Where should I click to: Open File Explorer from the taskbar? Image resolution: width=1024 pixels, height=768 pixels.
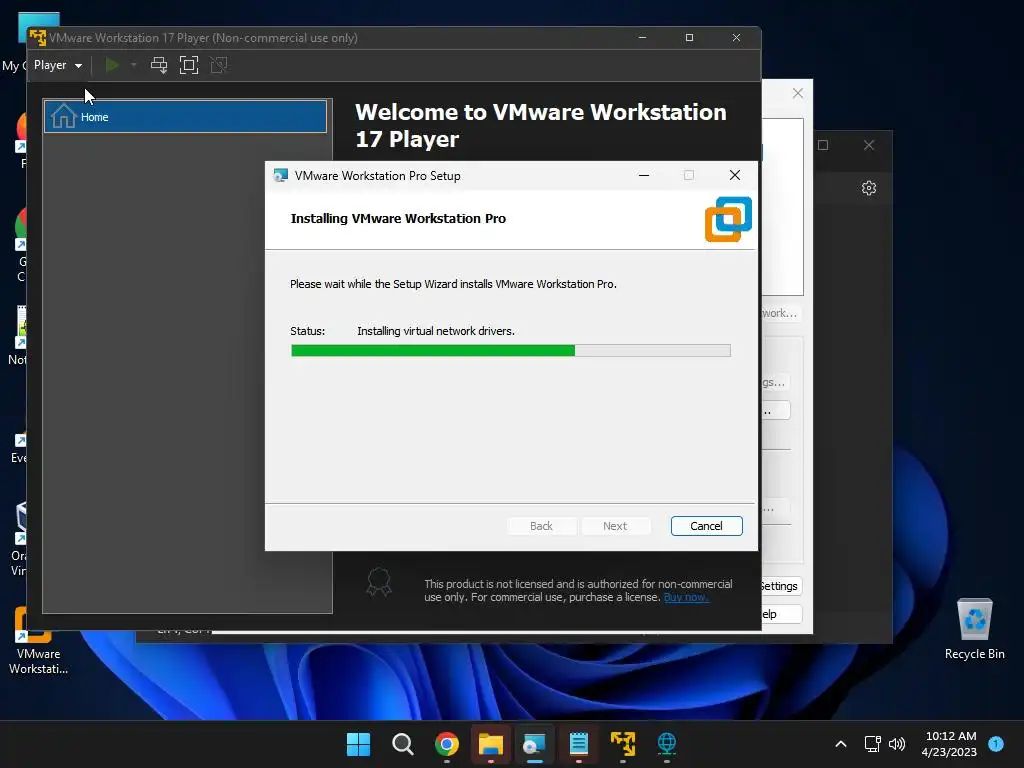click(x=490, y=744)
